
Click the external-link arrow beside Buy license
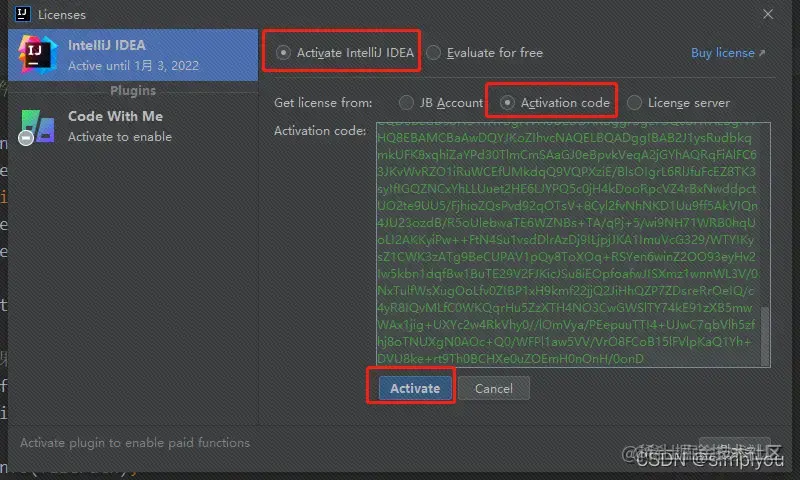tap(762, 53)
